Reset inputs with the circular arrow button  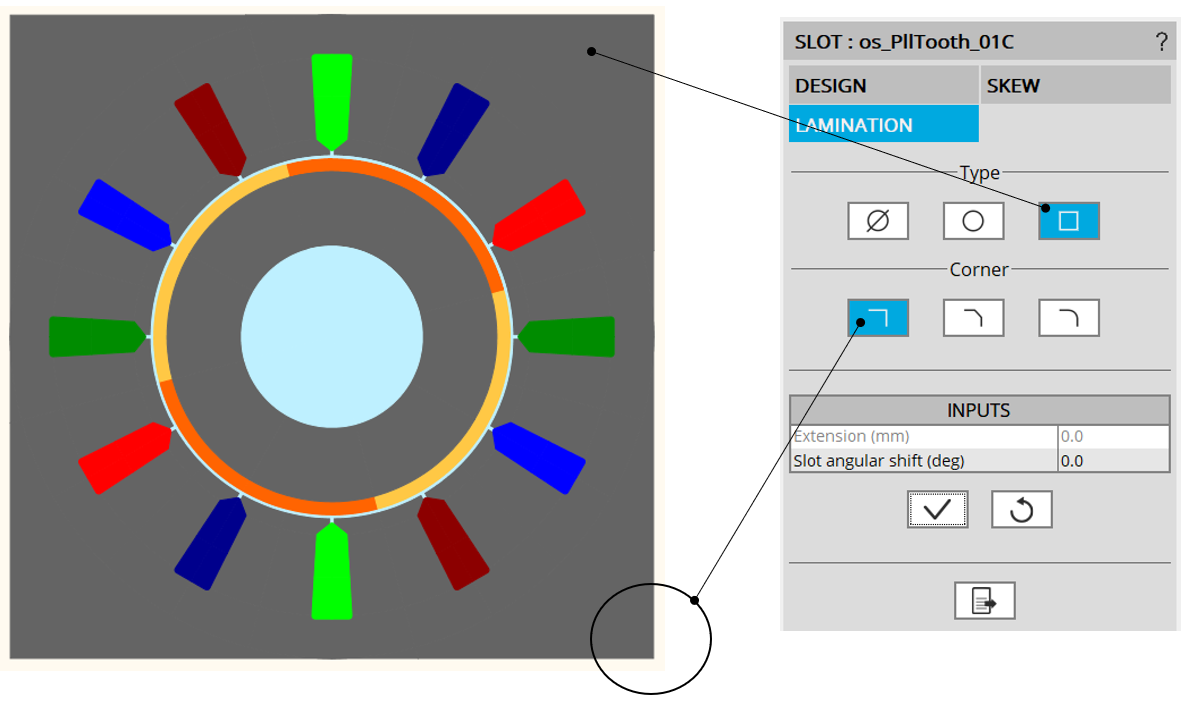point(1021,509)
